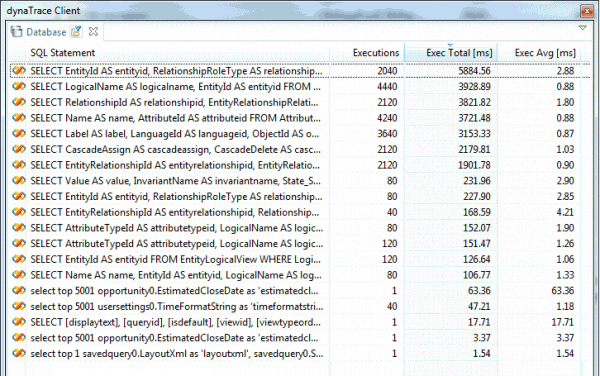The image size is (600, 376).
Task: Select the Database tab
Action: point(46,32)
